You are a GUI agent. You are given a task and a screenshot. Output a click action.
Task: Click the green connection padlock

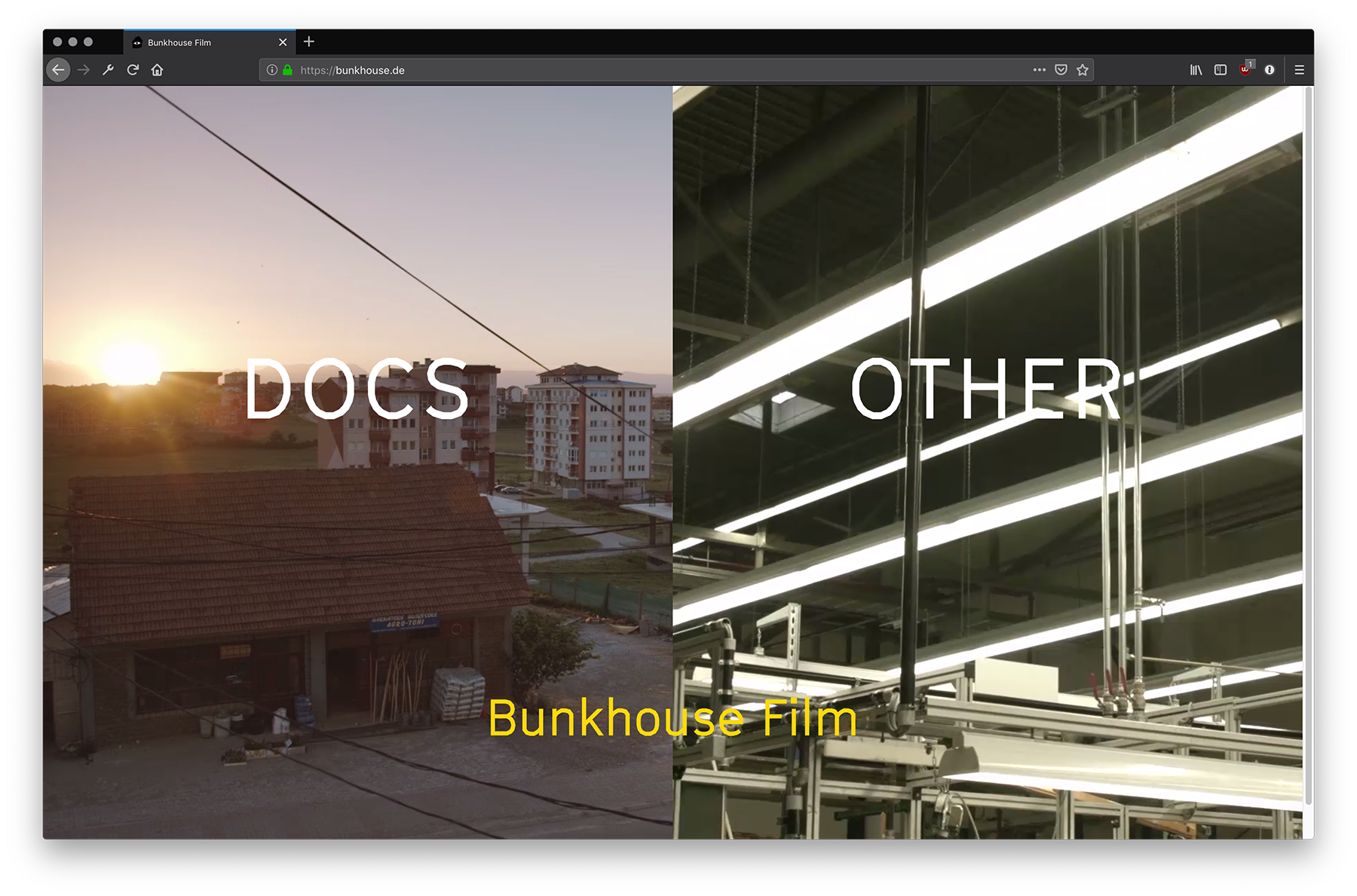[287, 70]
